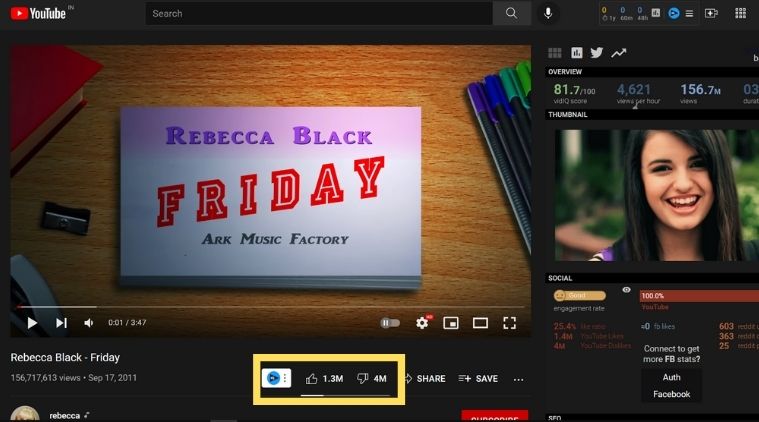Click the SOCIAL section header
The image size is (759, 422).
560,278
